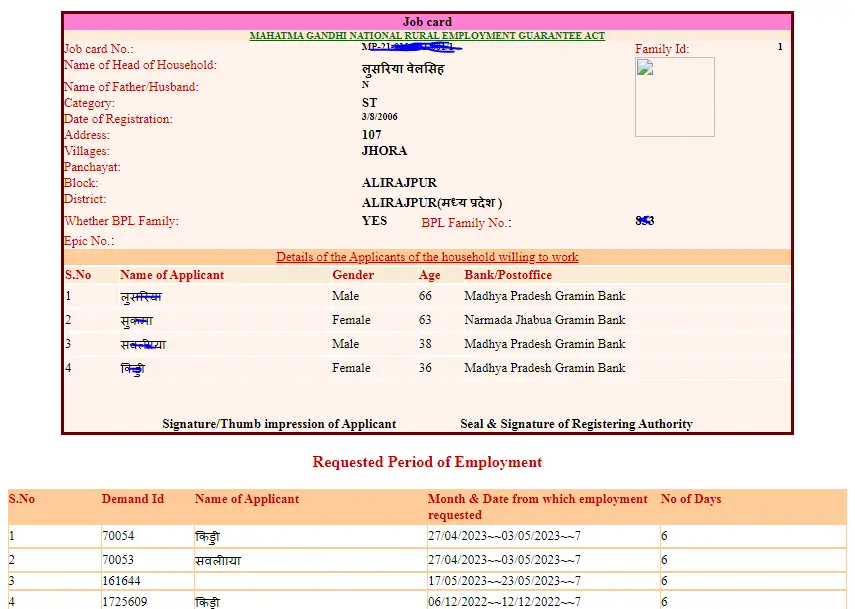The image size is (855, 609).
Task: Click age 66 in applicant row 1
Action: coord(425,296)
